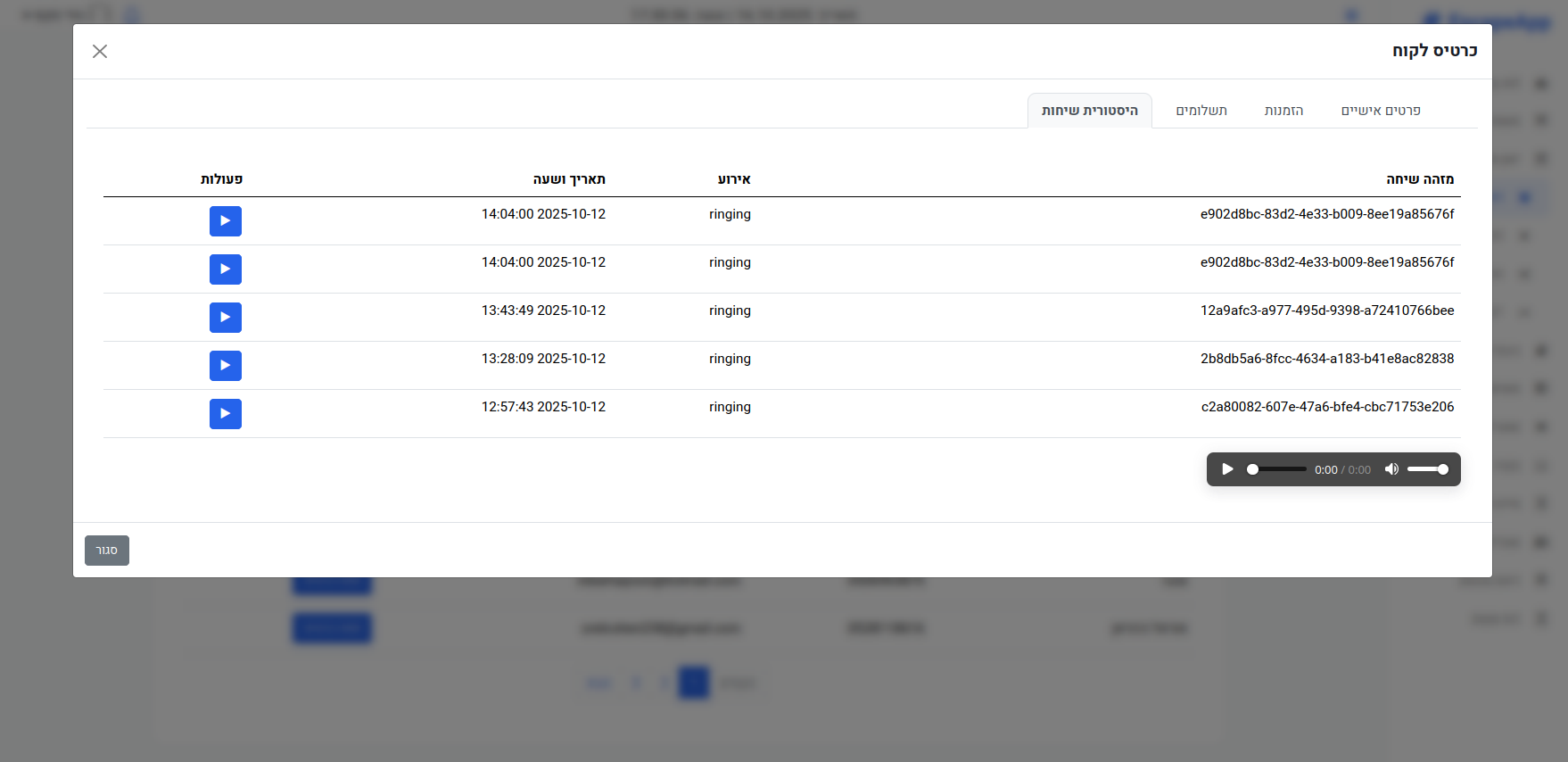
Task: Click the call ID starting with 2b8db5a6
Action: (1326, 359)
